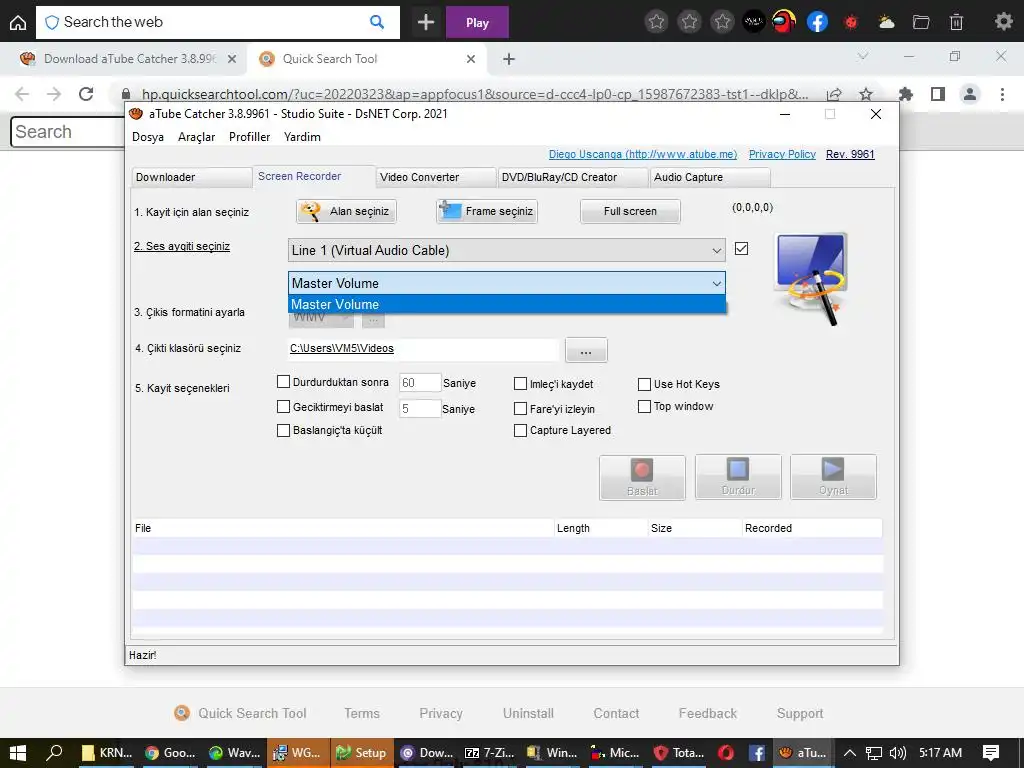The height and width of the screenshot is (768, 1024).
Task: Click the Baslat record button
Action: point(642,477)
